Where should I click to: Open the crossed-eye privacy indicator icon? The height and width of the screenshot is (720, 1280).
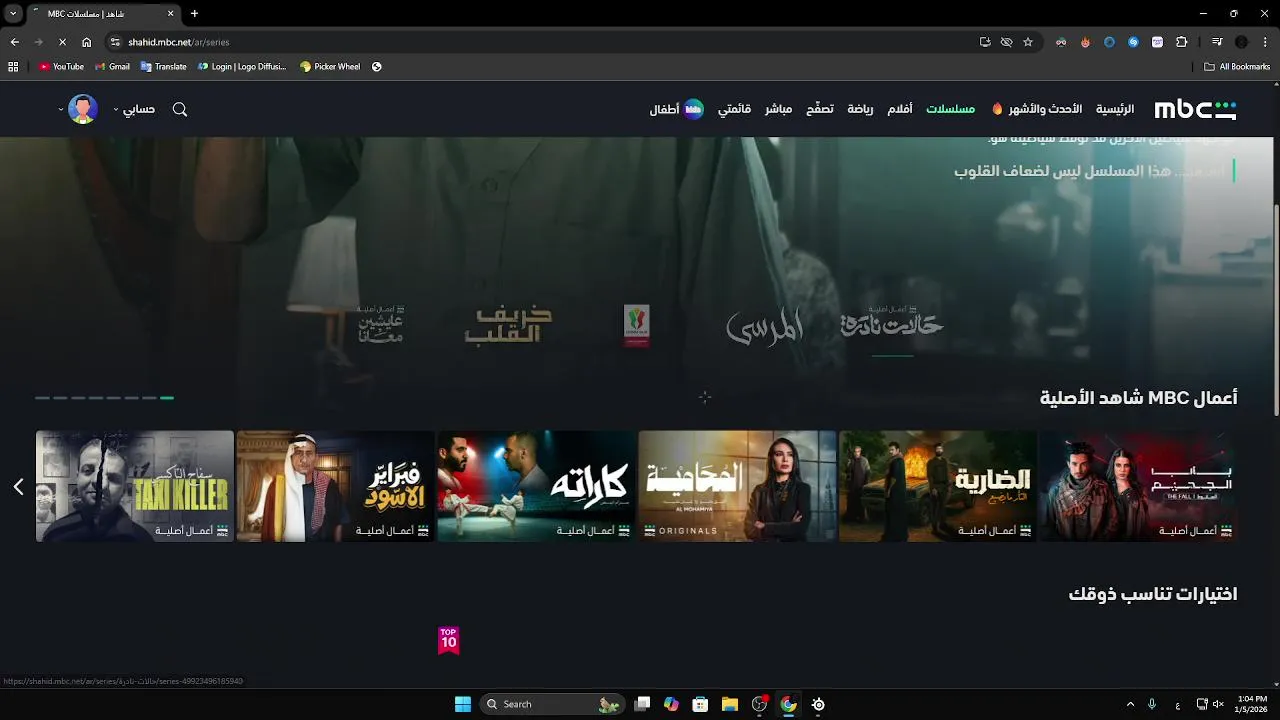point(1006,42)
